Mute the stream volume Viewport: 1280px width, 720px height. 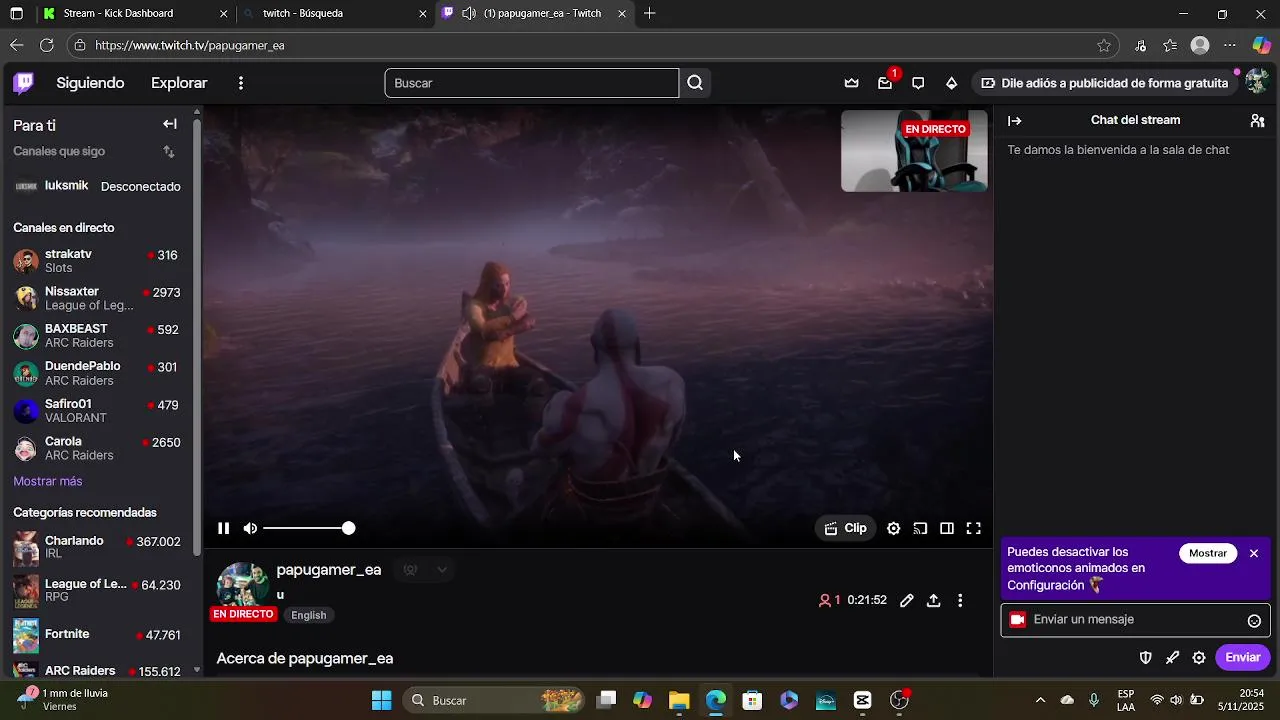pyautogui.click(x=250, y=528)
